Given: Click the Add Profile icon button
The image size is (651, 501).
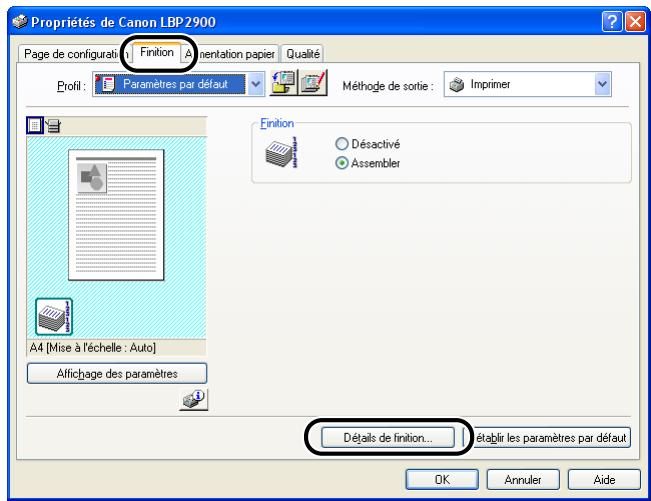Looking at the screenshot, I should (284, 83).
